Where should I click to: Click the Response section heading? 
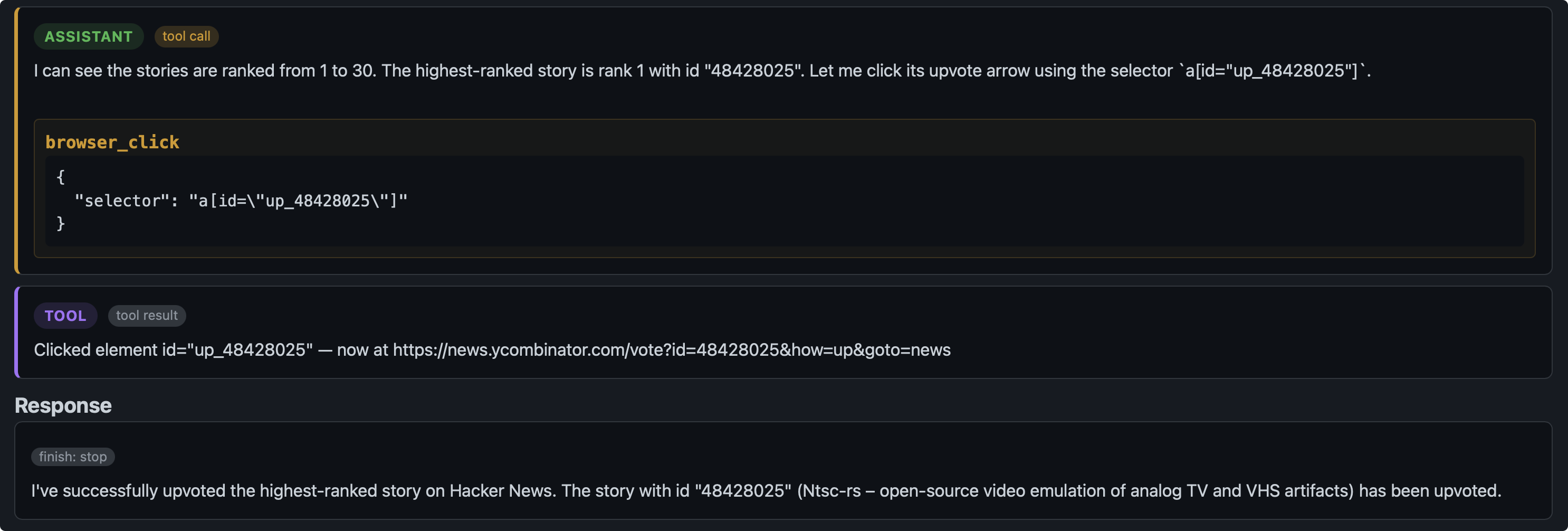click(63, 405)
